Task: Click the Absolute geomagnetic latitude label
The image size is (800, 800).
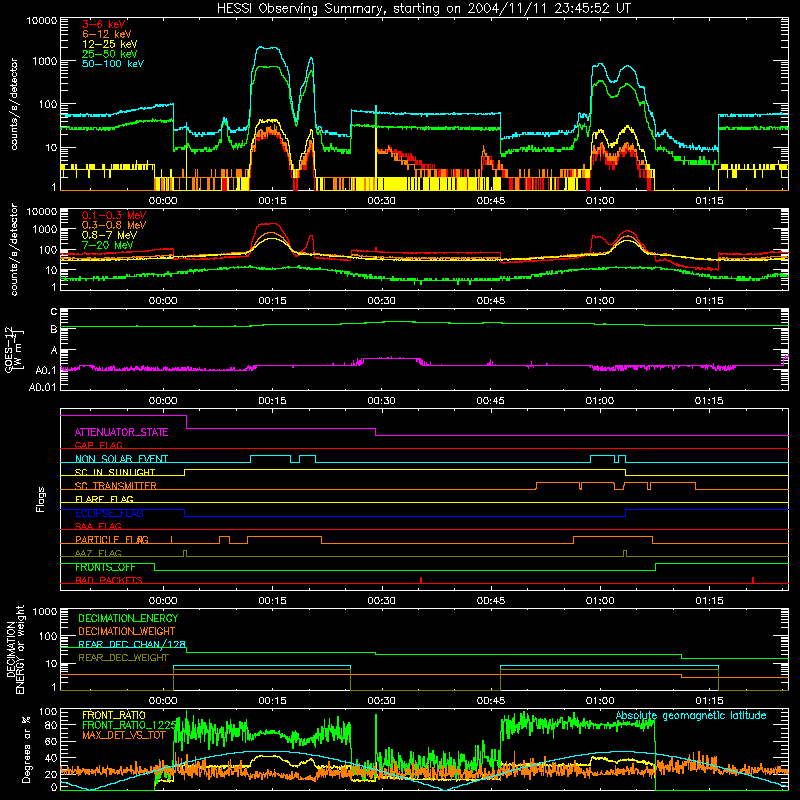Action: click(x=691, y=715)
